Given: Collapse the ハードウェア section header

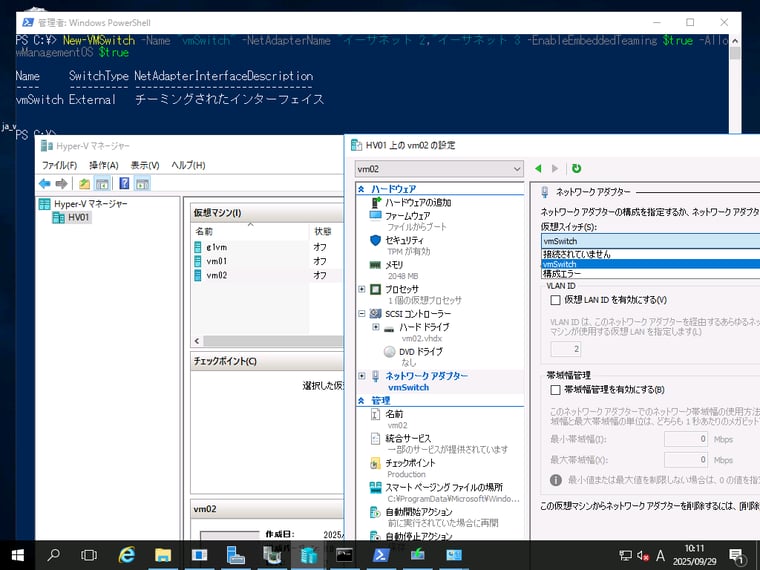Looking at the screenshot, I should (361, 189).
